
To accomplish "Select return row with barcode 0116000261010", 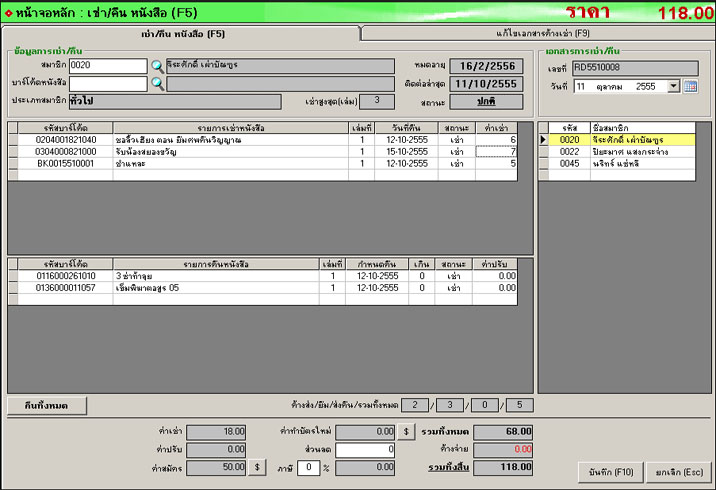I will click(263, 276).
